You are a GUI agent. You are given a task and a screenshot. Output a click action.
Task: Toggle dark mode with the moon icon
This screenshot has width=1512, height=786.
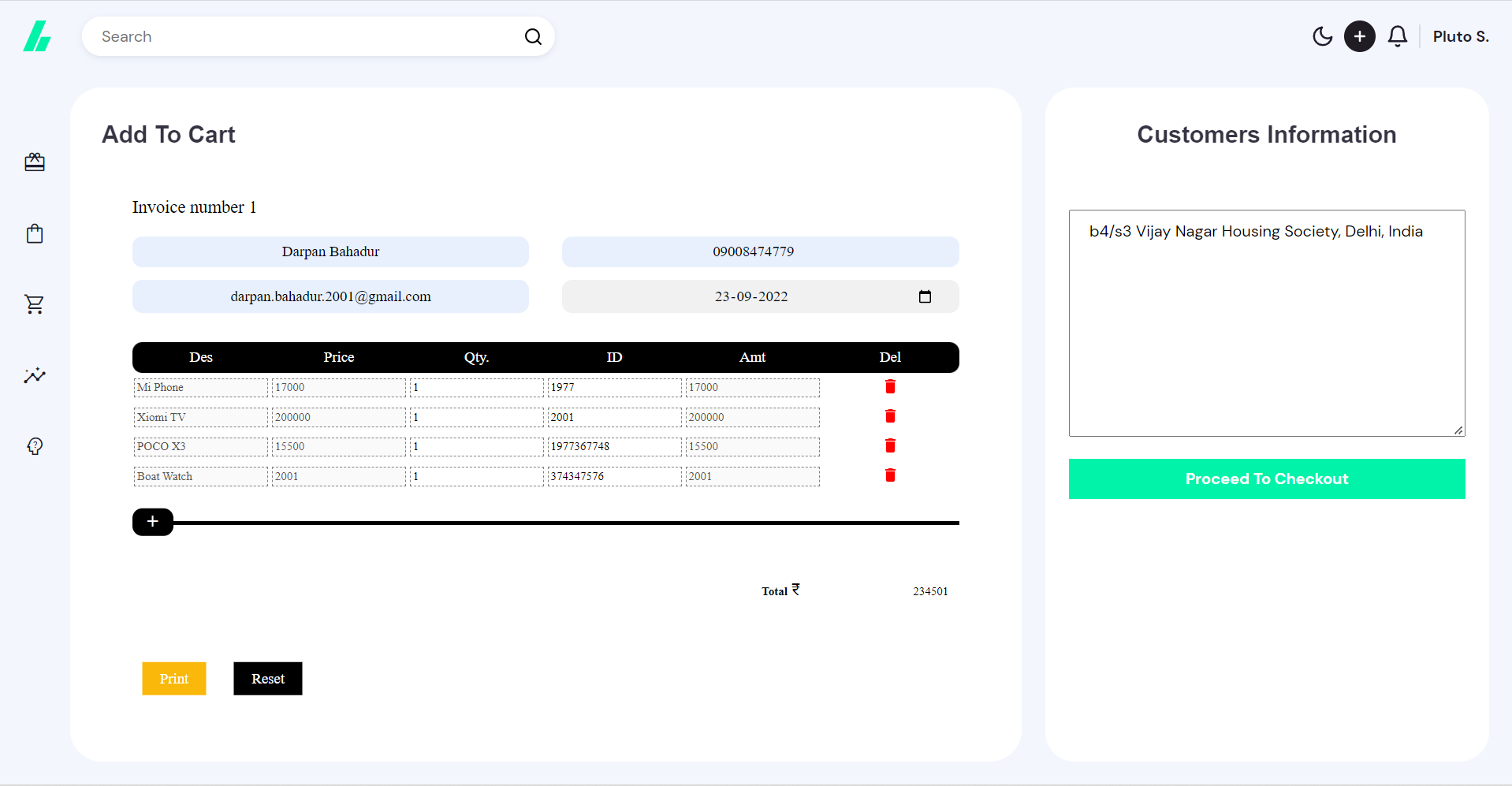pos(1323,36)
